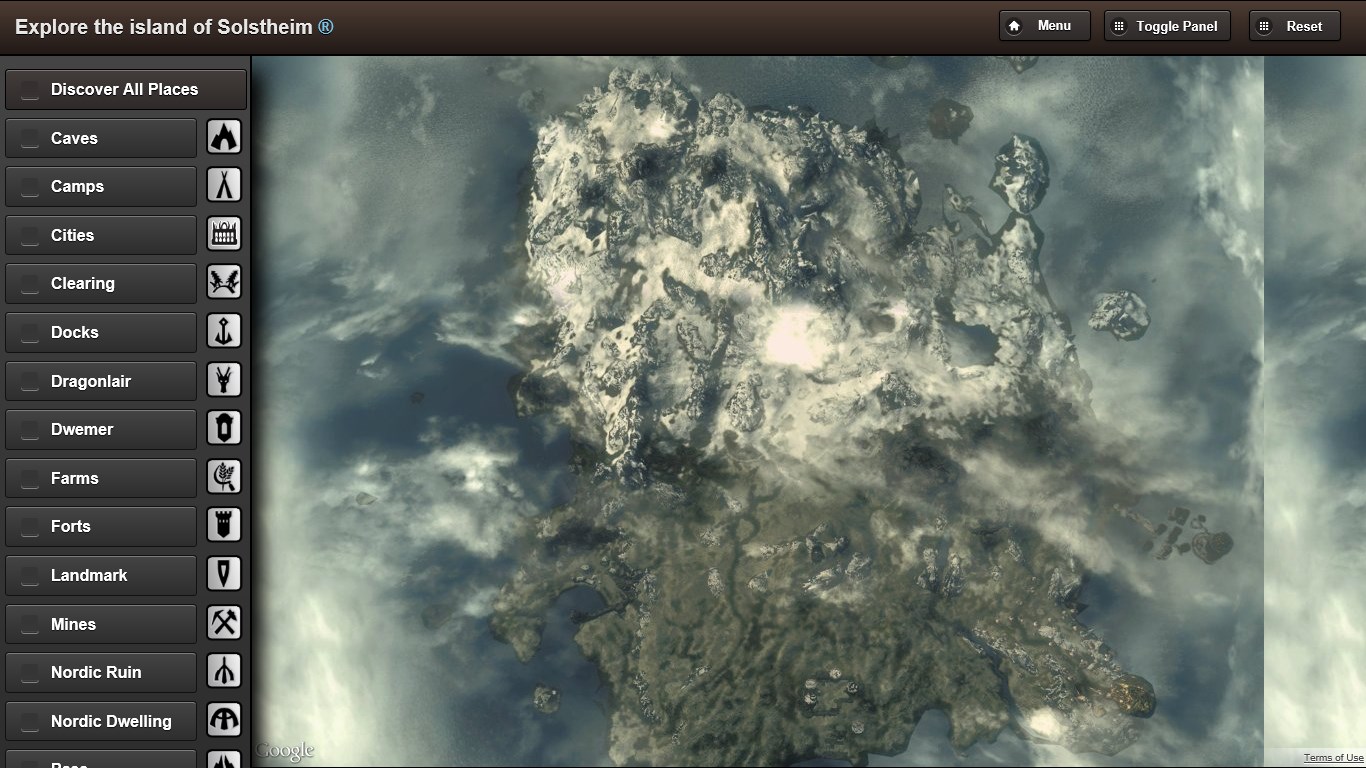Click the Reset button
This screenshot has width=1366, height=768.
coord(1295,26)
